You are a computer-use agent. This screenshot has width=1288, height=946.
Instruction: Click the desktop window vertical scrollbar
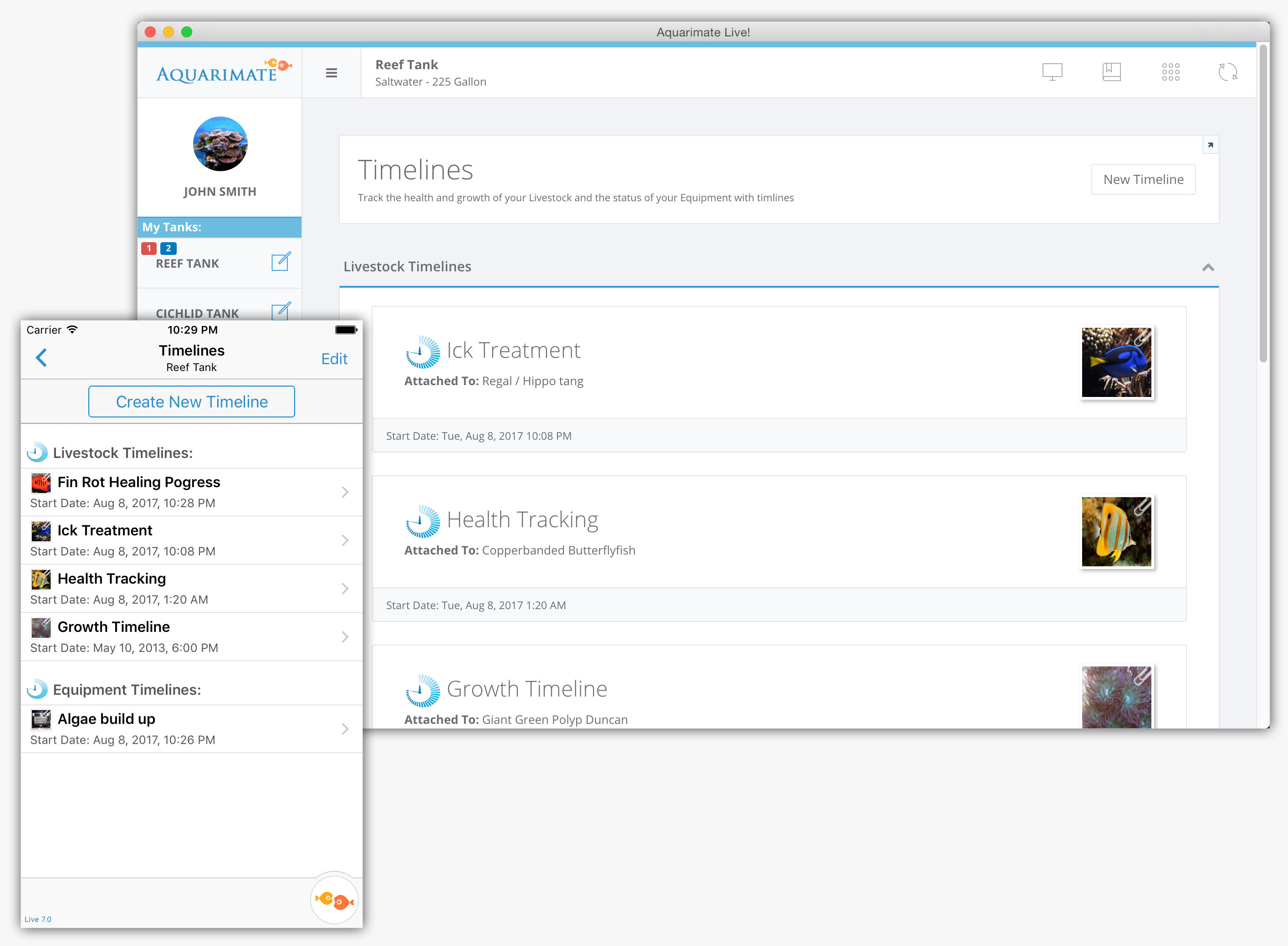click(x=1263, y=203)
